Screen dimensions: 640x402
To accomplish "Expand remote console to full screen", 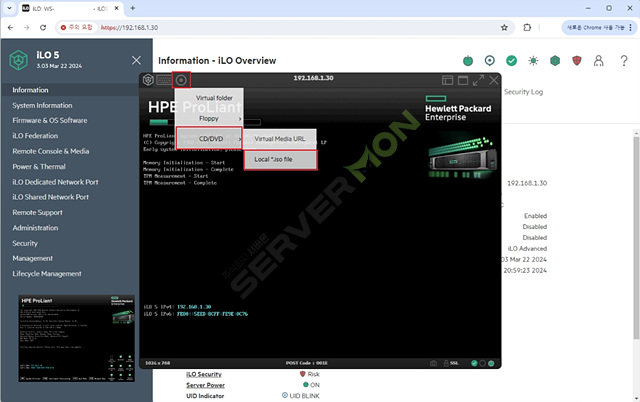I will pyautogui.click(x=478, y=80).
